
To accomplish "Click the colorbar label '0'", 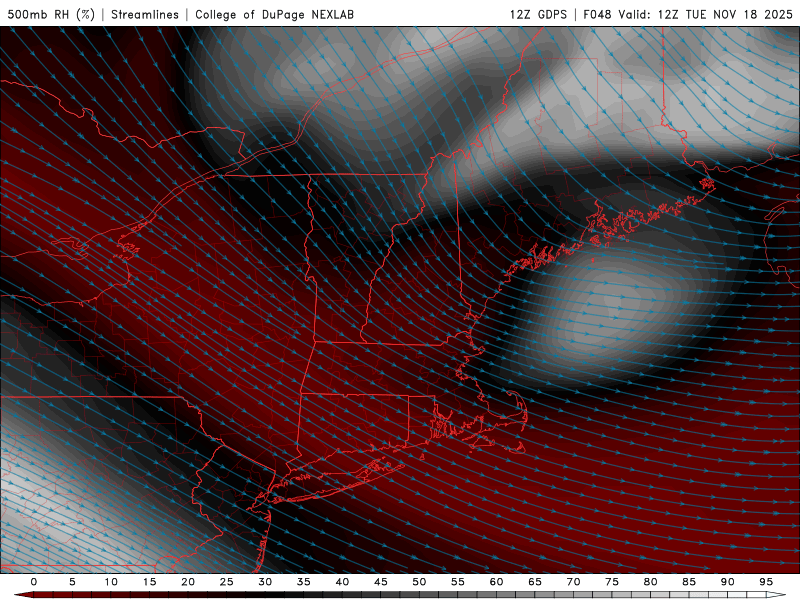I will coord(34,582).
